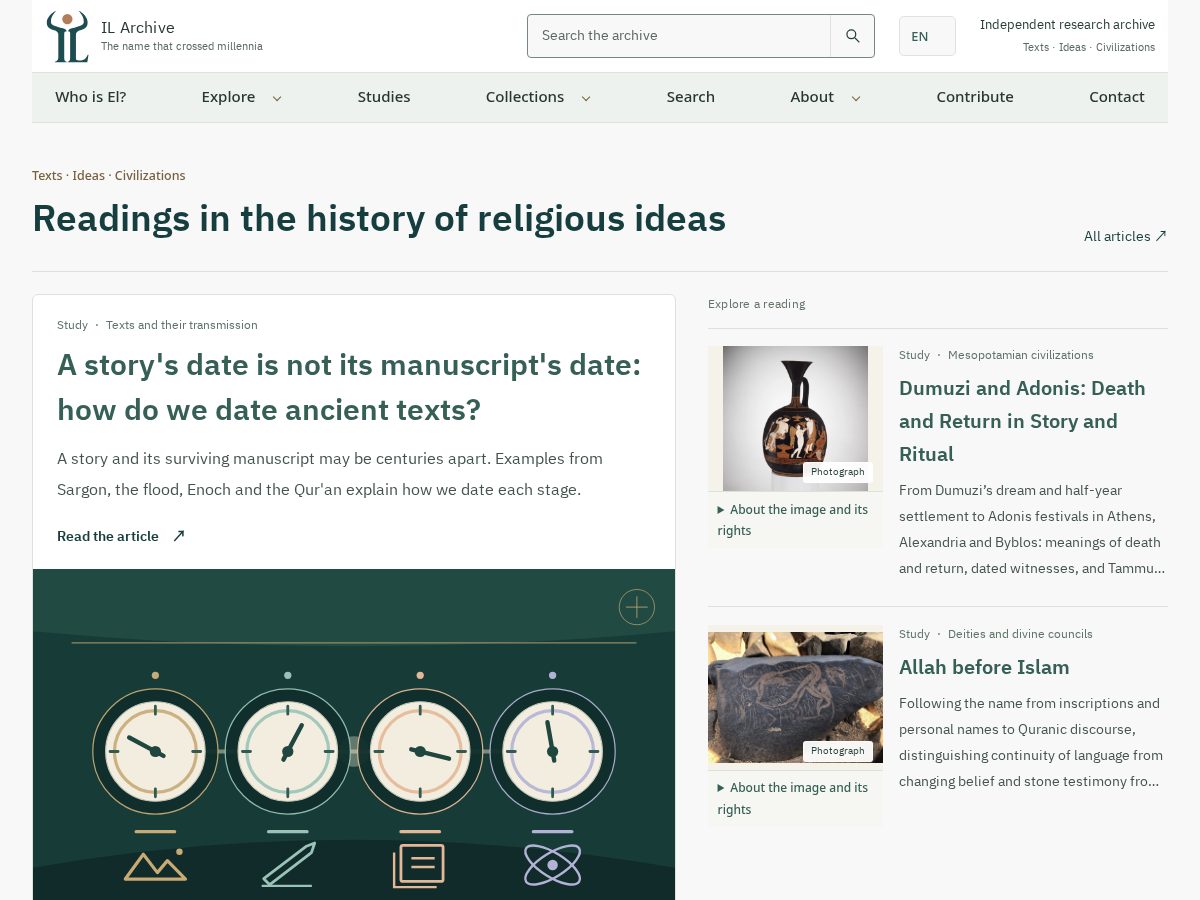The image size is (1200, 900).
Task: Open the Dumuzi and Adonis article title
Action: pos(1022,421)
